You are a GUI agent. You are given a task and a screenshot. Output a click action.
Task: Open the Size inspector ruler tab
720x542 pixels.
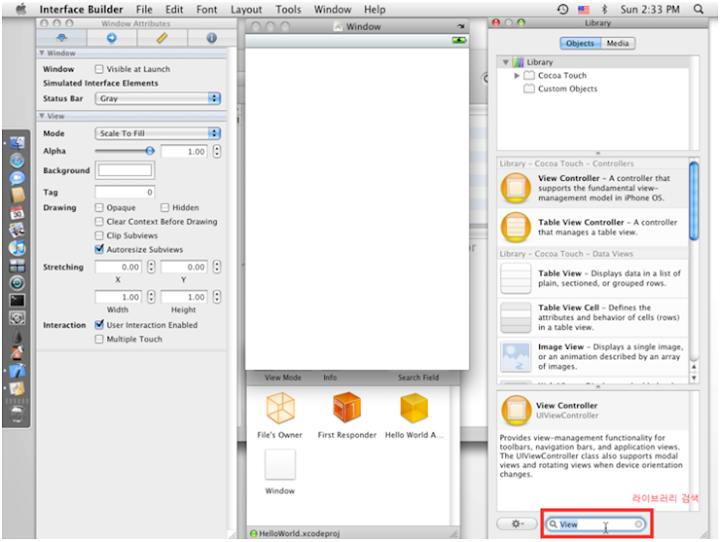pyautogui.click(x=162, y=38)
